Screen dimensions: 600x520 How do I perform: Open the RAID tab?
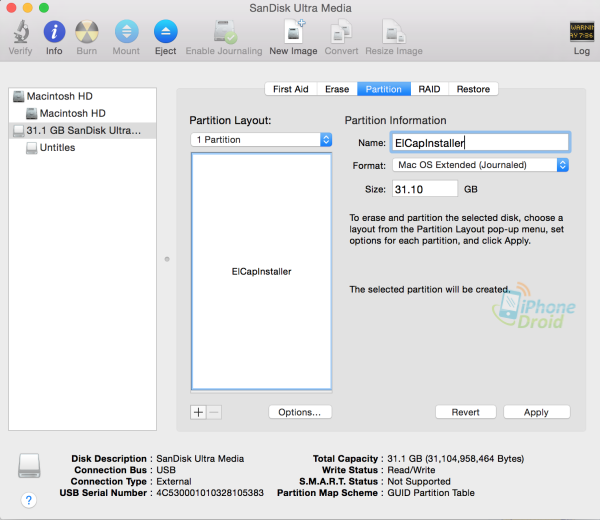tap(429, 89)
